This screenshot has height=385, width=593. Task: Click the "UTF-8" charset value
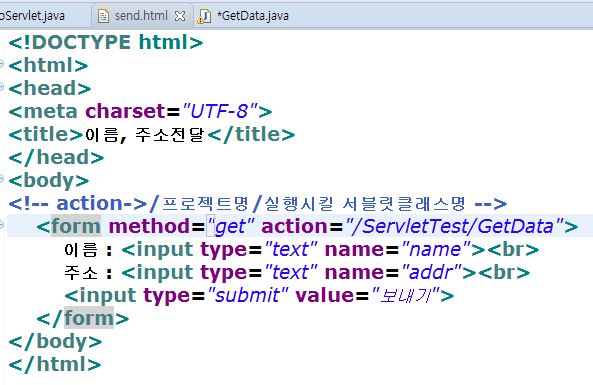[x=220, y=111]
